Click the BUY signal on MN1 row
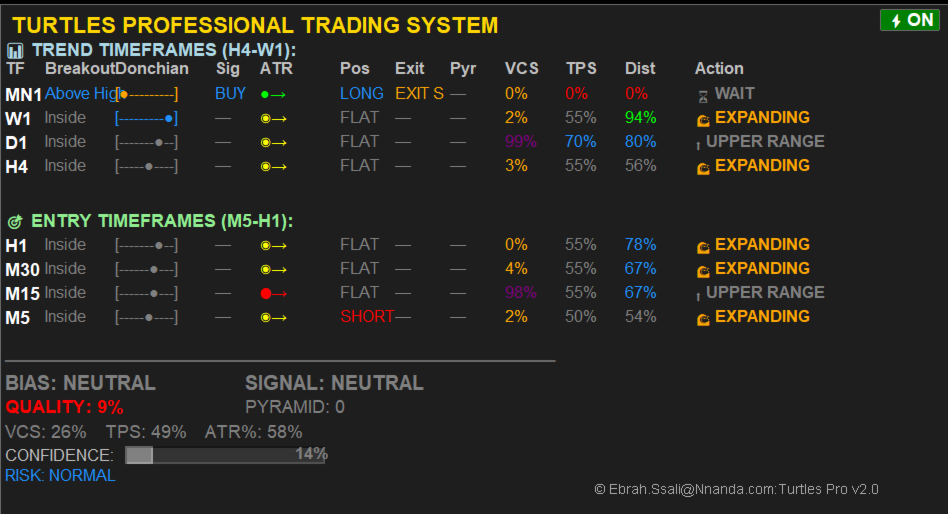 pyautogui.click(x=230, y=94)
